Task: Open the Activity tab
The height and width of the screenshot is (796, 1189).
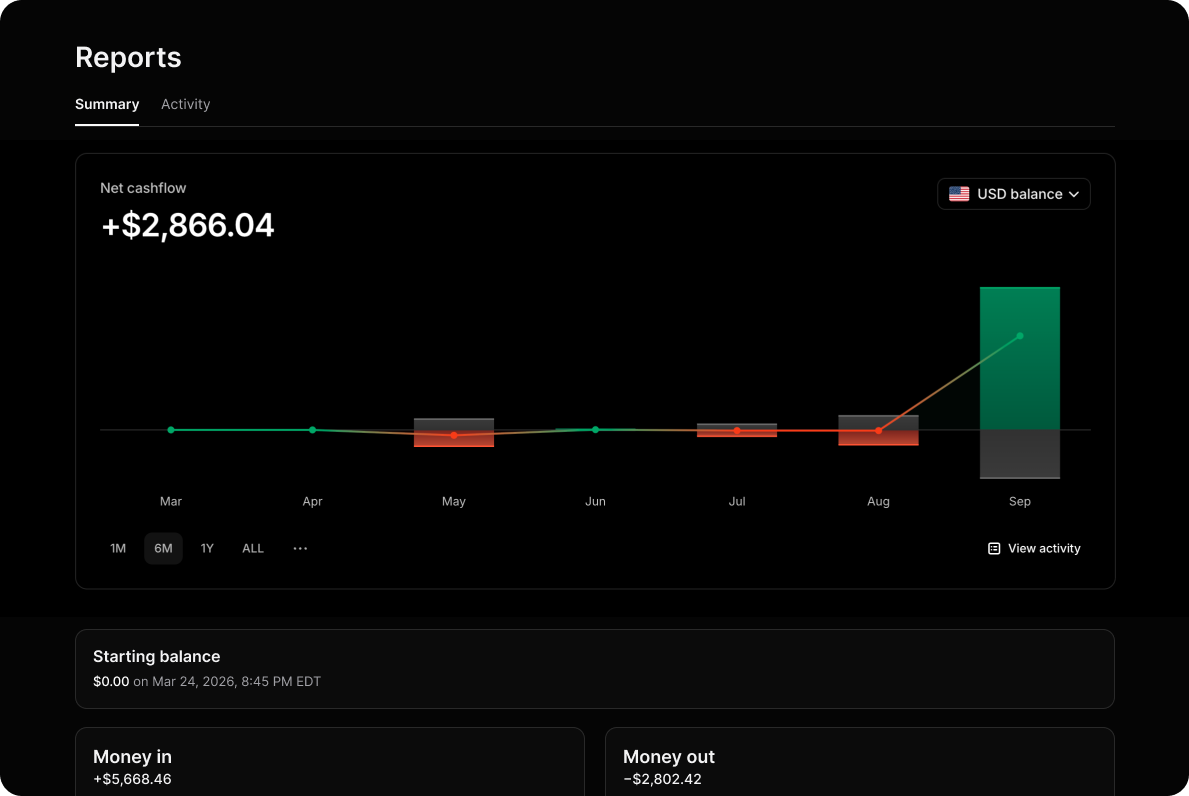Action: (x=185, y=104)
